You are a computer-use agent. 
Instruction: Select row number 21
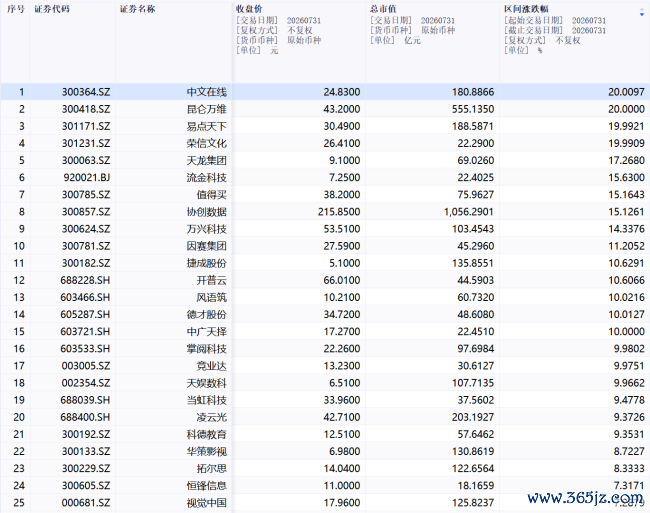point(19,434)
